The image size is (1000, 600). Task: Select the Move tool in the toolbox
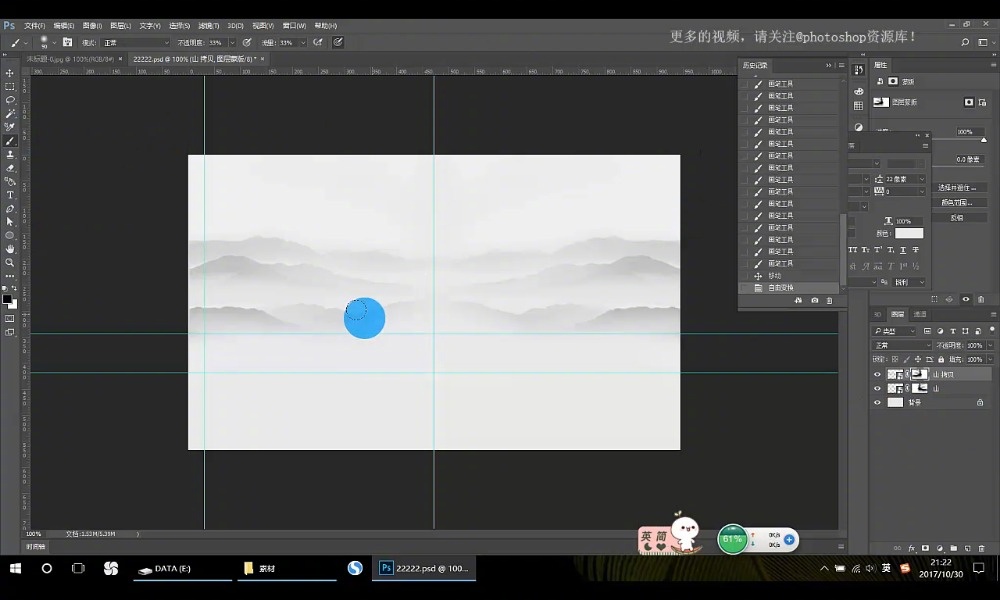tap(10, 73)
